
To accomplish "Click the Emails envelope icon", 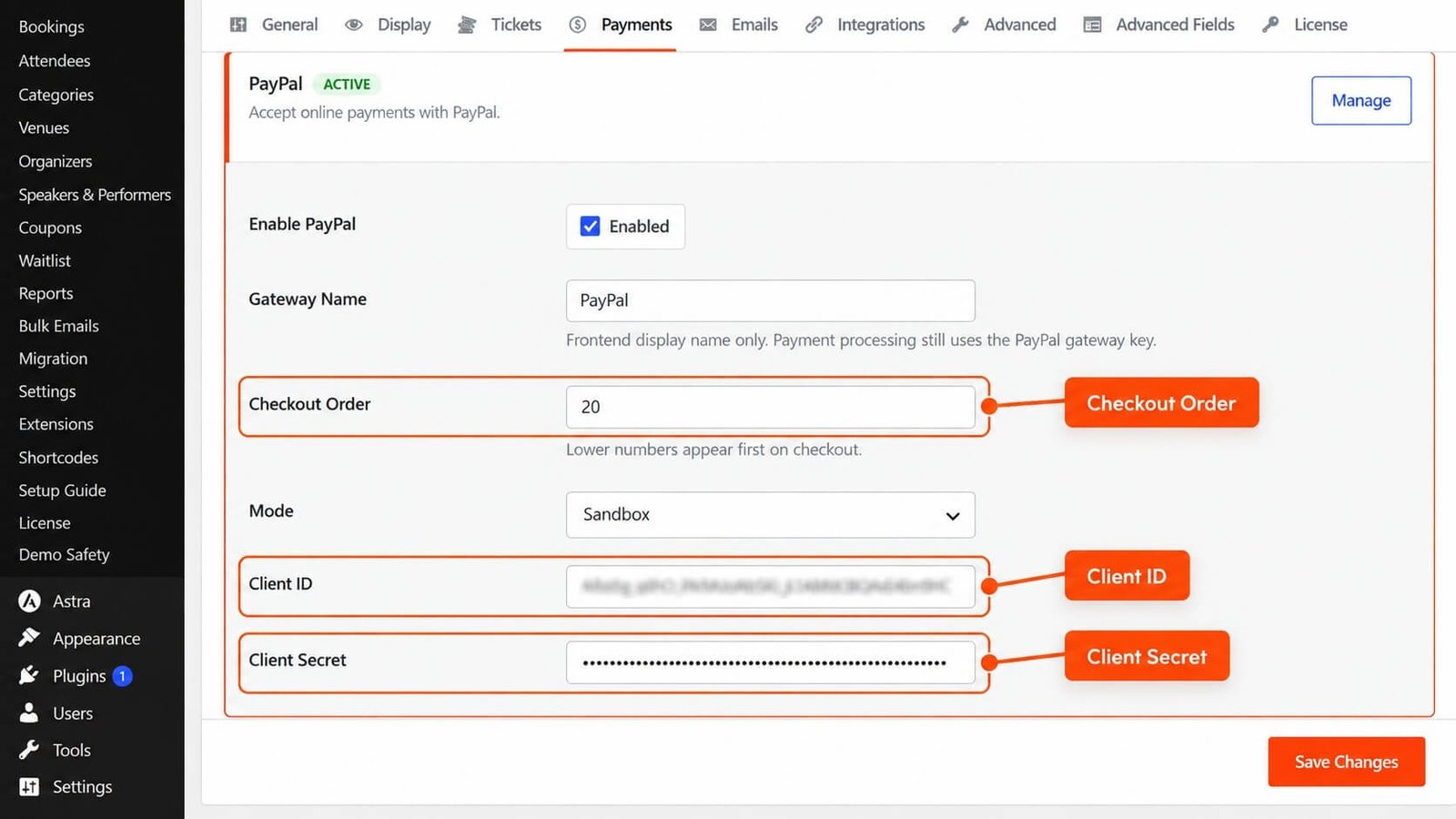I will pos(708,25).
